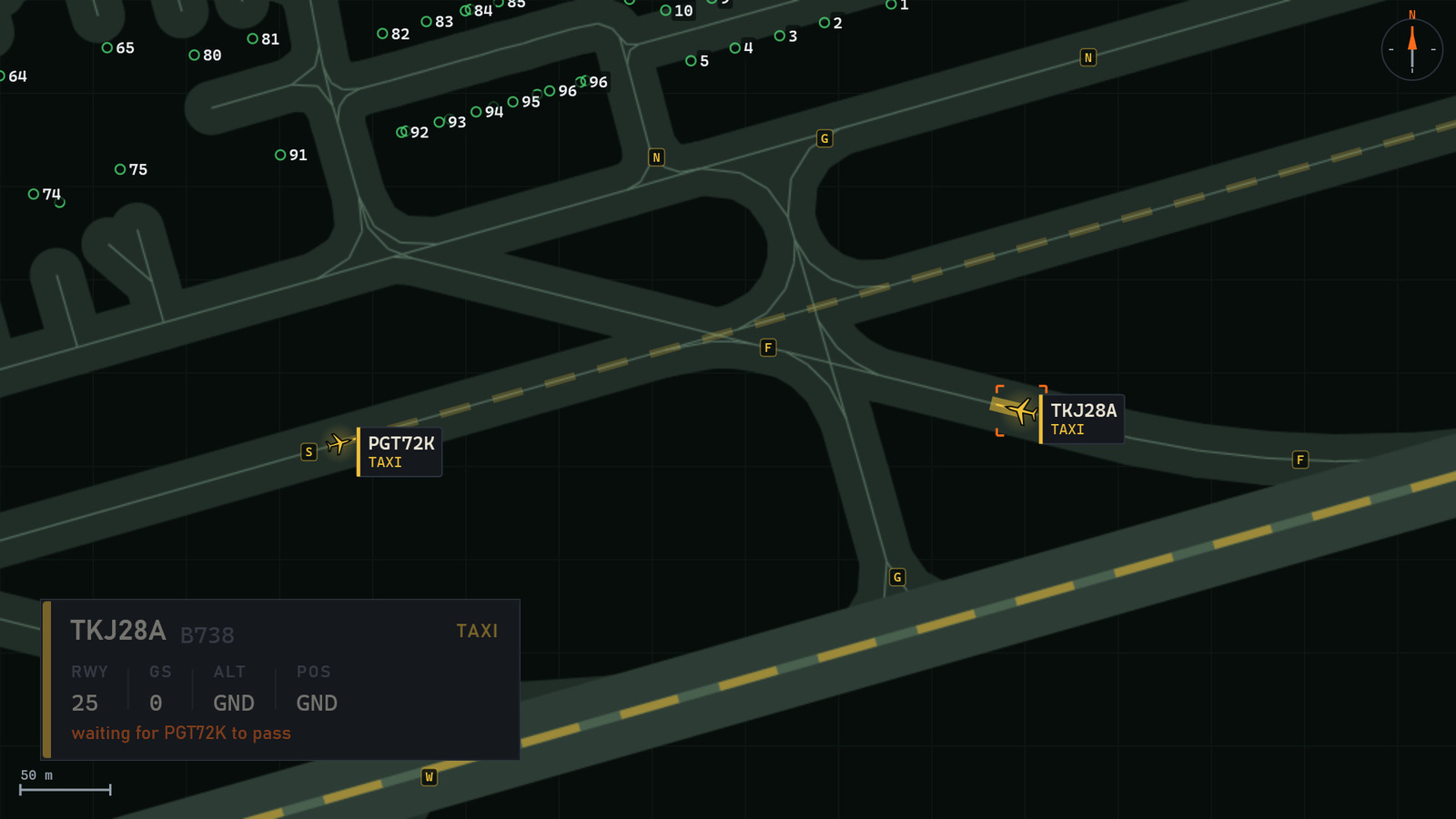Click the north compass indicator
Image resolution: width=1456 pixels, height=819 pixels.
pyautogui.click(x=1412, y=49)
